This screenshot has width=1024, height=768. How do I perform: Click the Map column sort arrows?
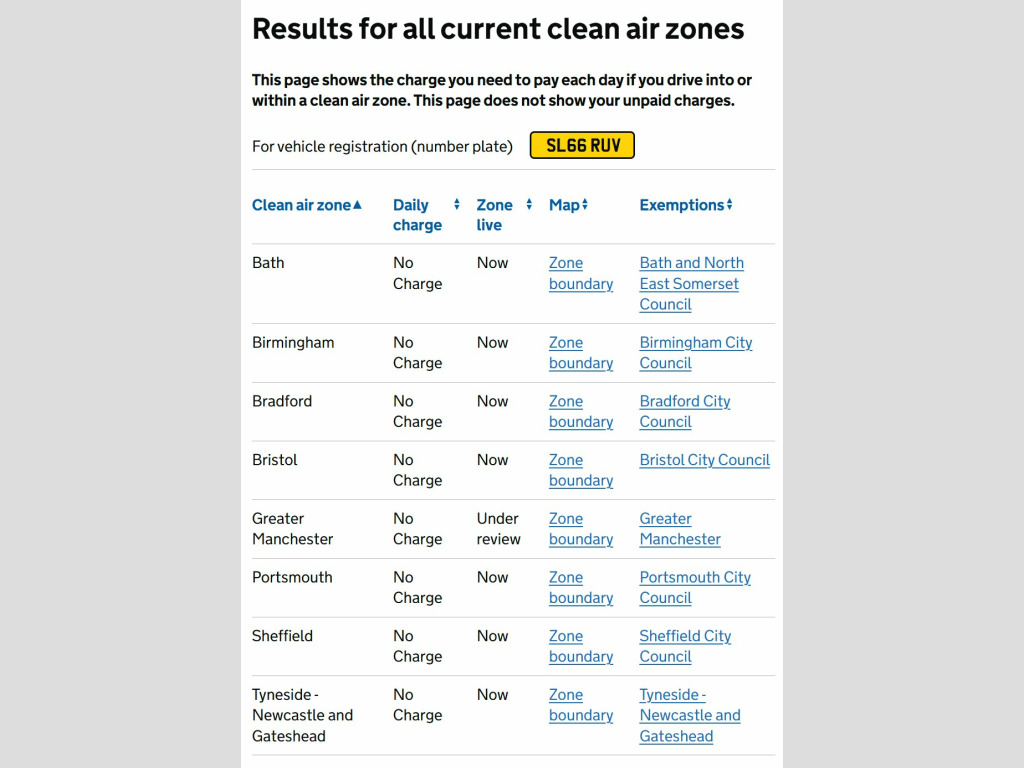(x=585, y=204)
